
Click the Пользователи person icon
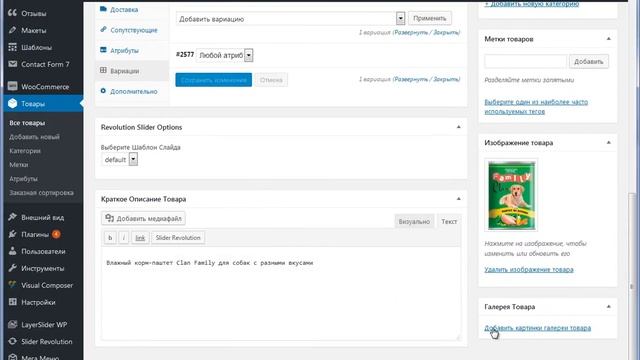click(13, 251)
